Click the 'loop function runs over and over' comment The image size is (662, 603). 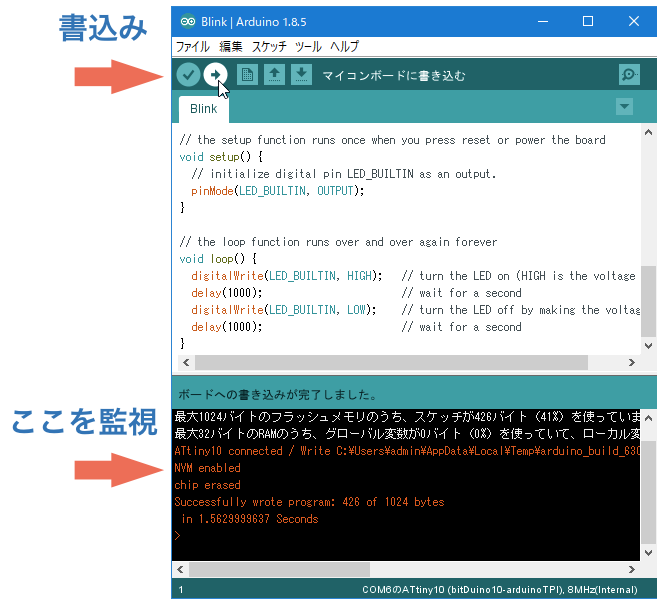pyautogui.click(x=338, y=242)
